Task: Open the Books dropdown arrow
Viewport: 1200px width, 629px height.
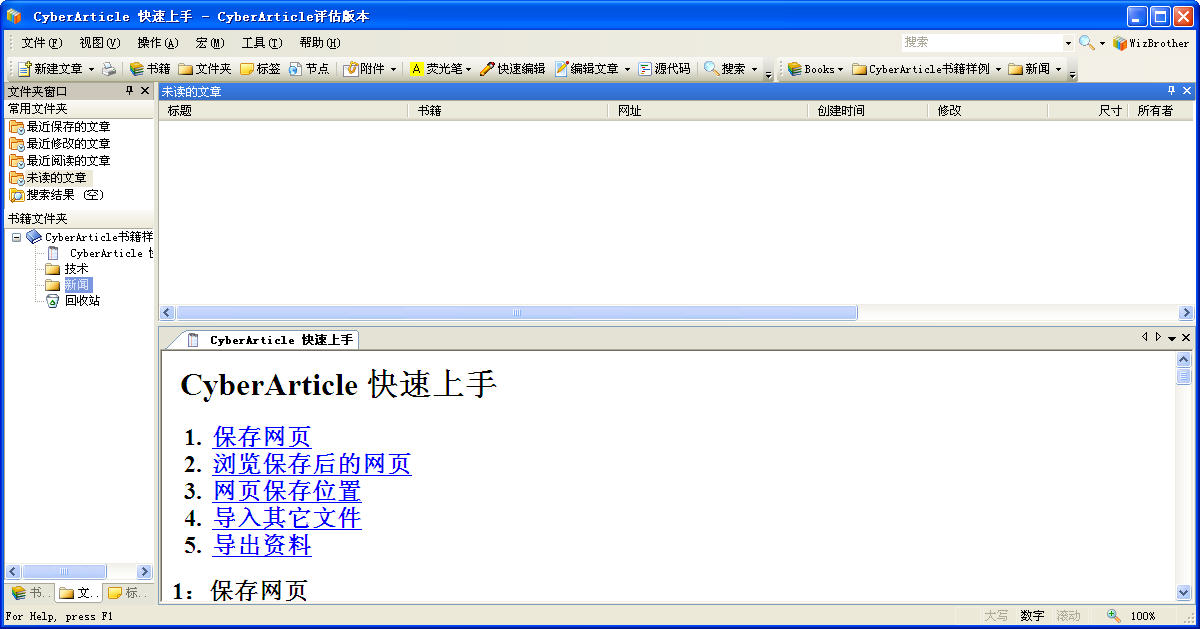Action: click(x=840, y=69)
